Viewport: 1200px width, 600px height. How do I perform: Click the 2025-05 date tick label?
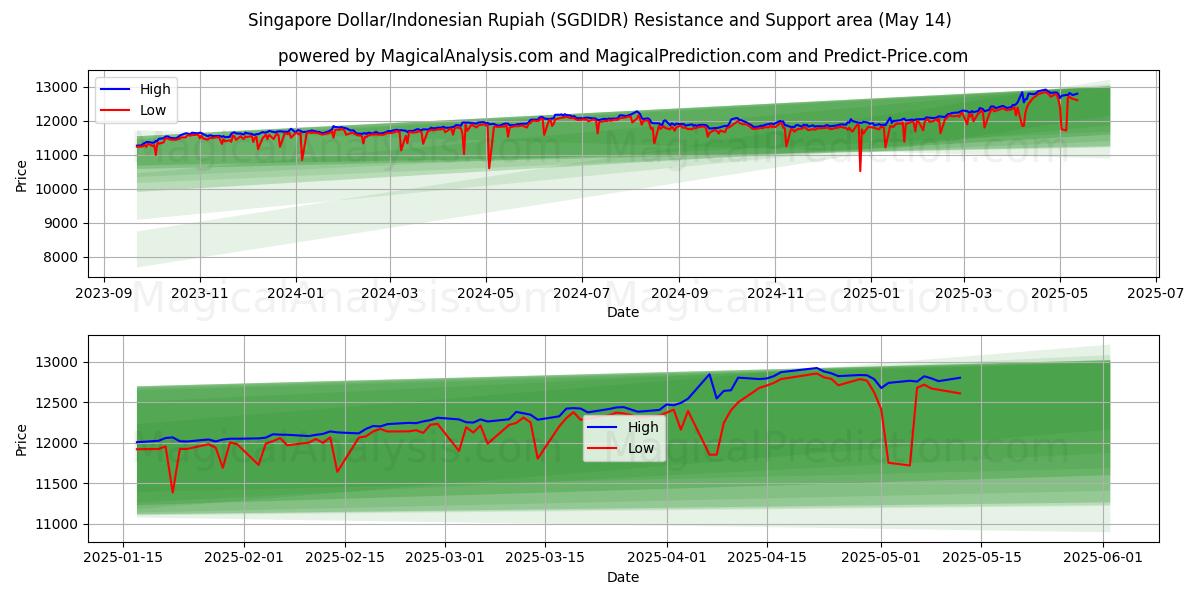[1060, 294]
